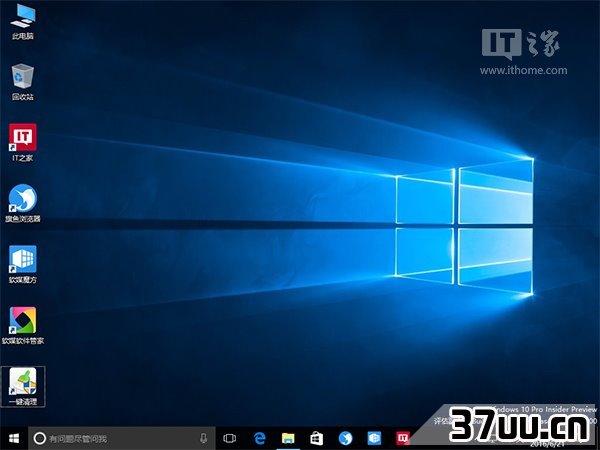Select the 软媒魔方 desktop shortcut
This screenshot has width=600, height=450.
point(23,264)
